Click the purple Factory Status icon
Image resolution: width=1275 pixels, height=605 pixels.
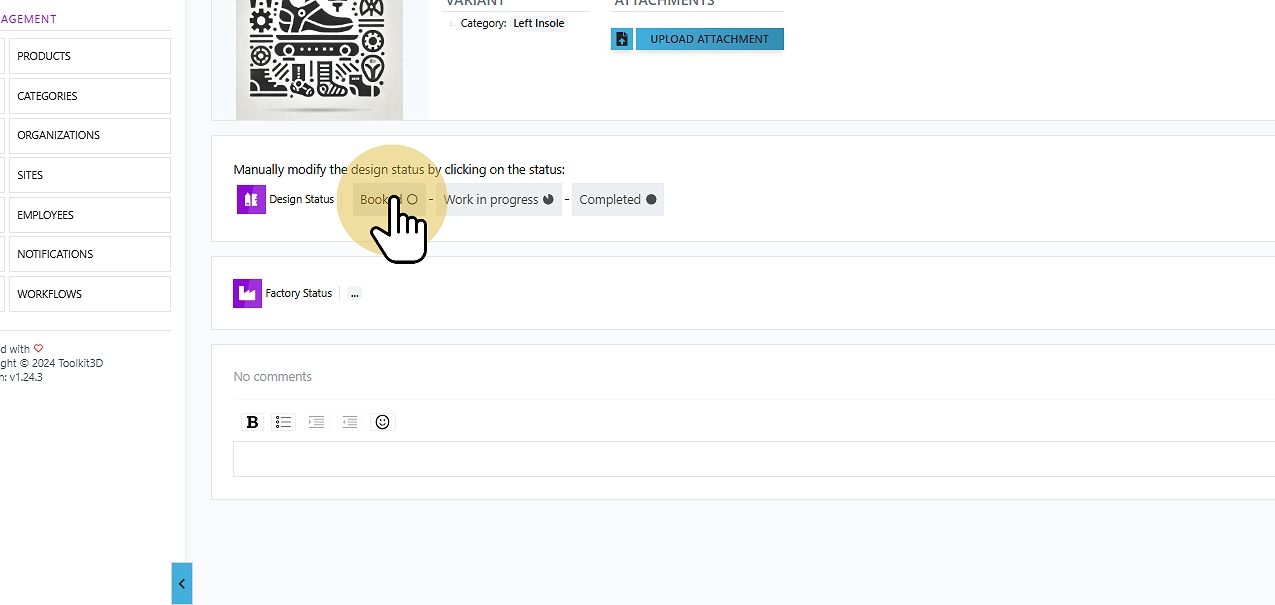point(247,293)
